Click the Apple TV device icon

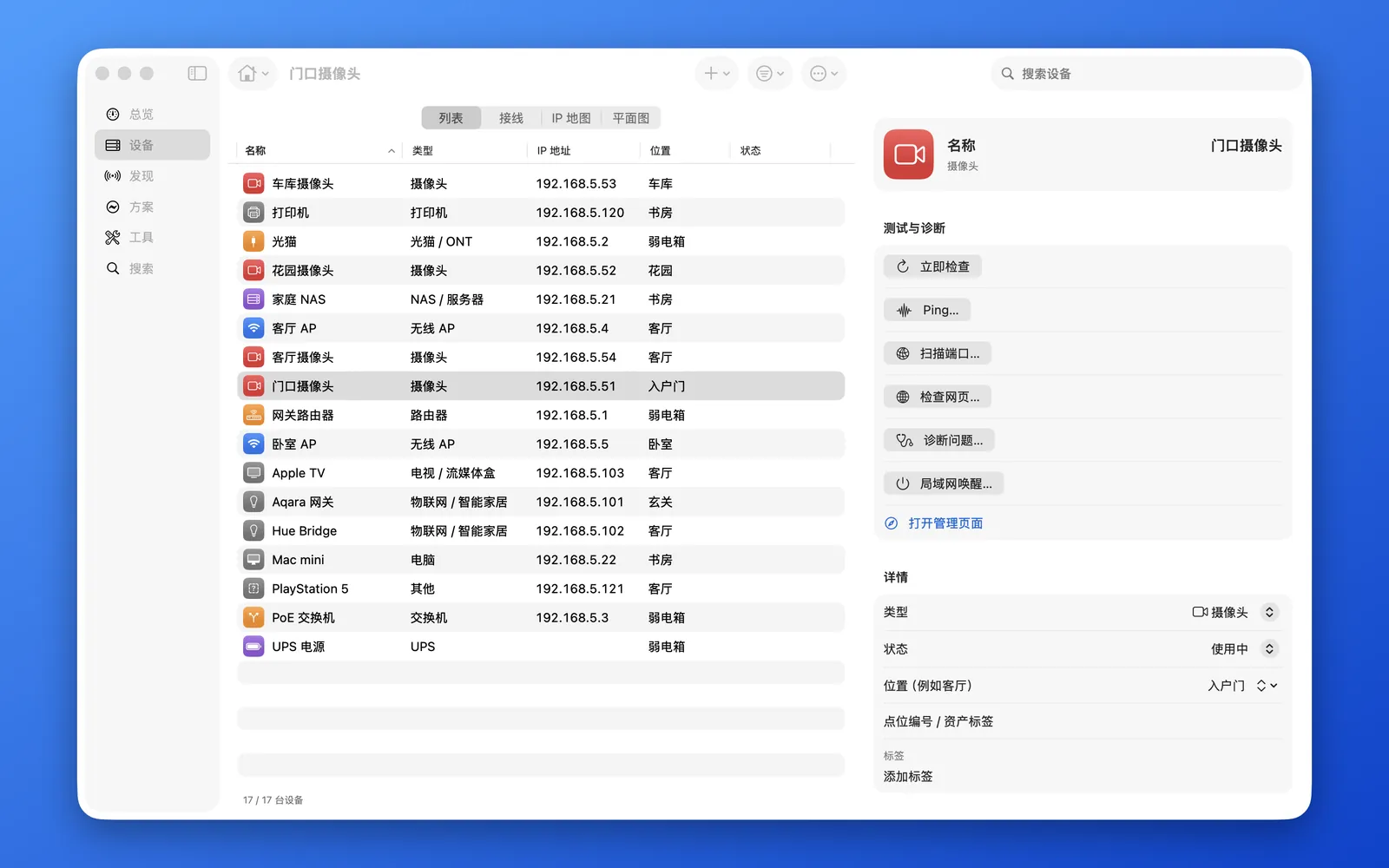pyautogui.click(x=253, y=473)
